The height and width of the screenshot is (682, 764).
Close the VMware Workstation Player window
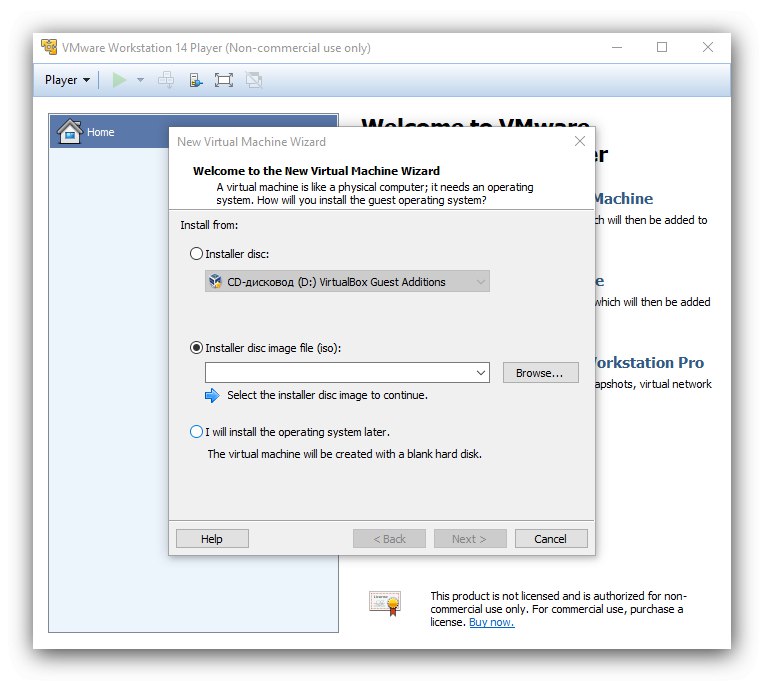click(x=707, y=47)
